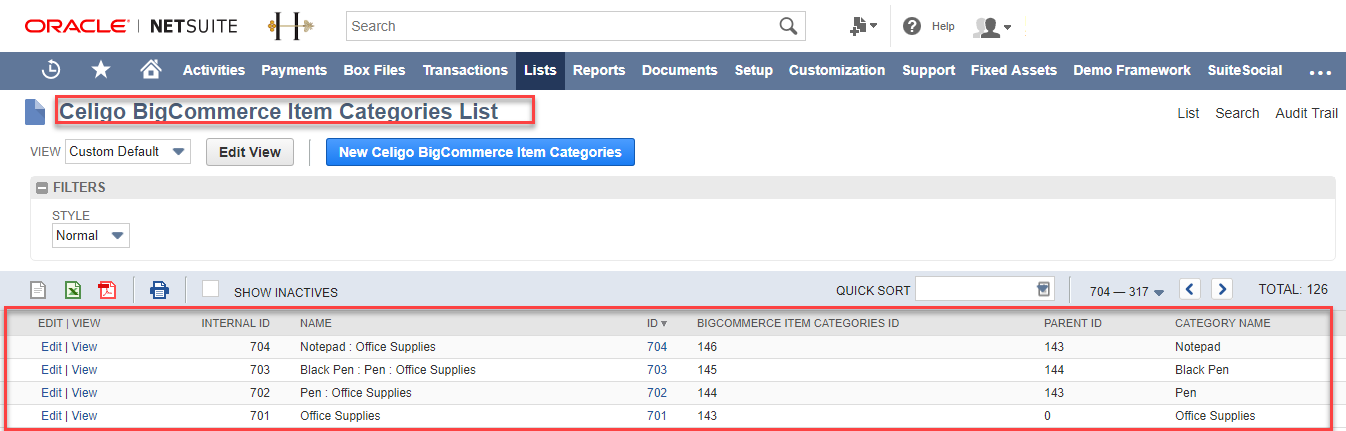Open the Search link at top right
Viewport: 1346px width, 431px height.
click(1237, 113)
